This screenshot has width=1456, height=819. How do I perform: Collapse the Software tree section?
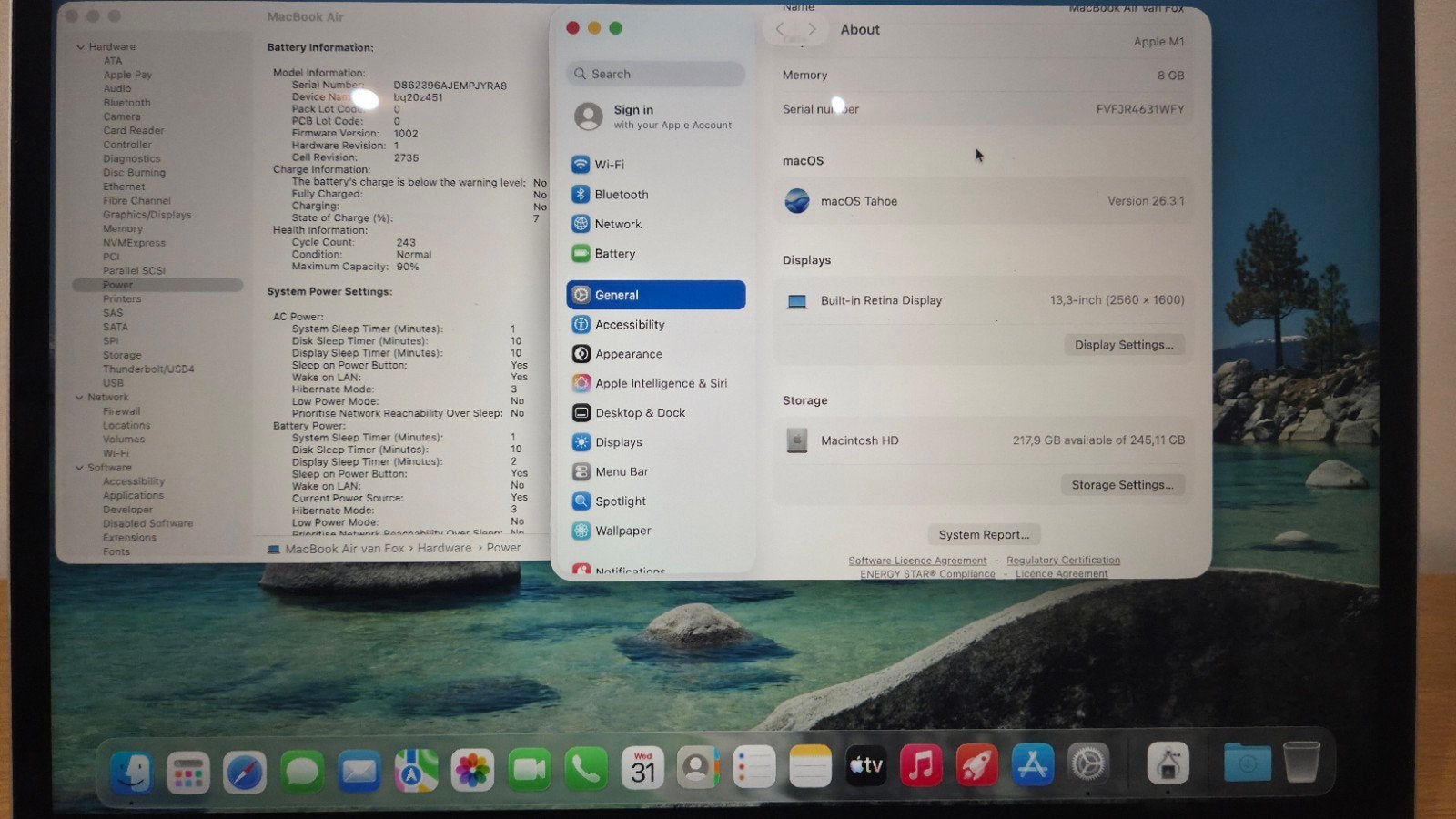(79, 468)
